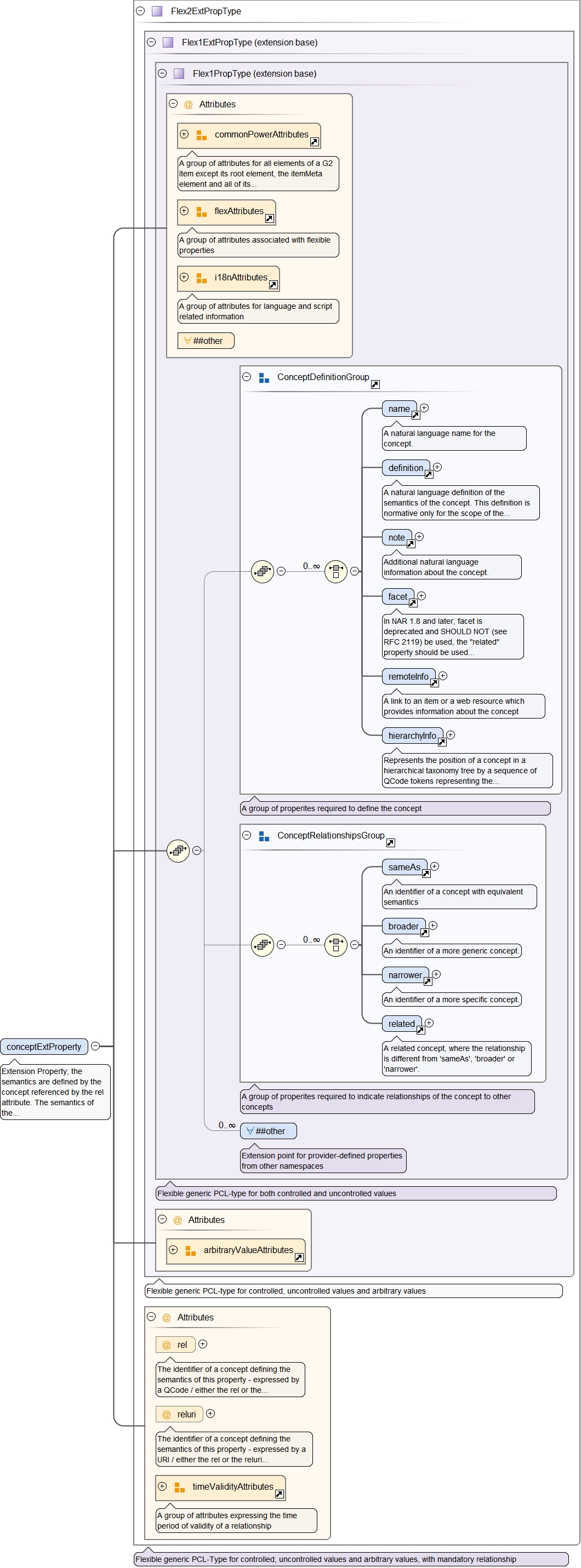This screenshot has height=1568, width=581.
Task: Click the sequence compositor icon beside conceptExtProperty
Action: click(x=178, y=851)
